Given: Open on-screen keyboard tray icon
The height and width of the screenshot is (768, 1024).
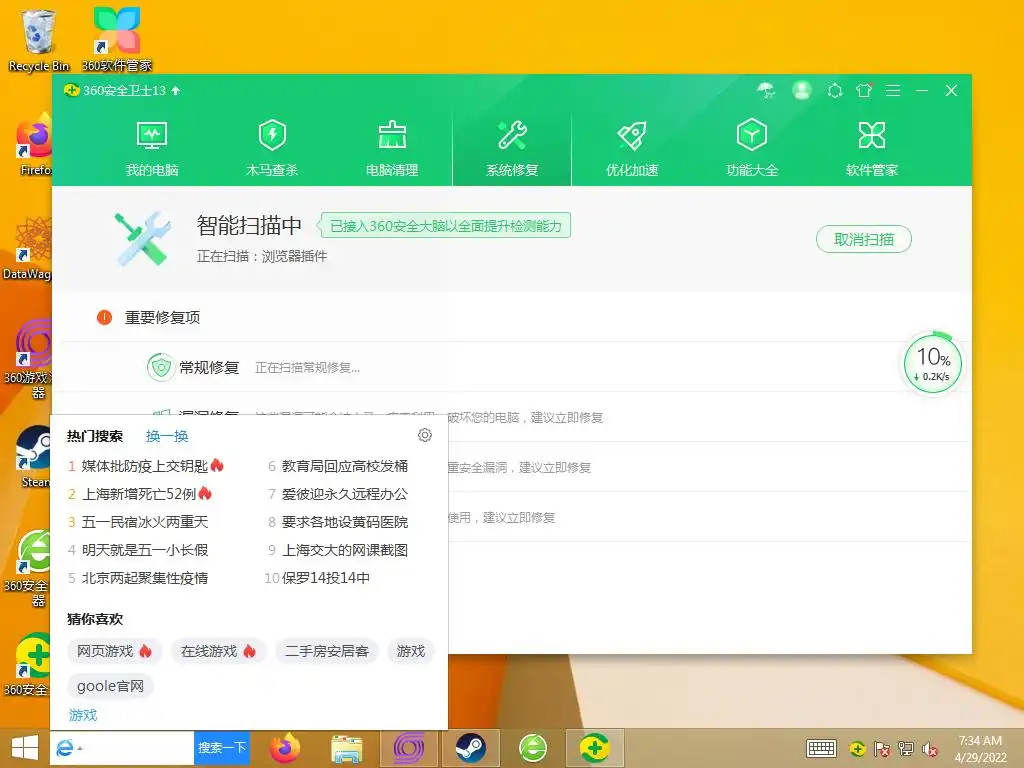Looking at the screenshot, I should click(821, 748).
